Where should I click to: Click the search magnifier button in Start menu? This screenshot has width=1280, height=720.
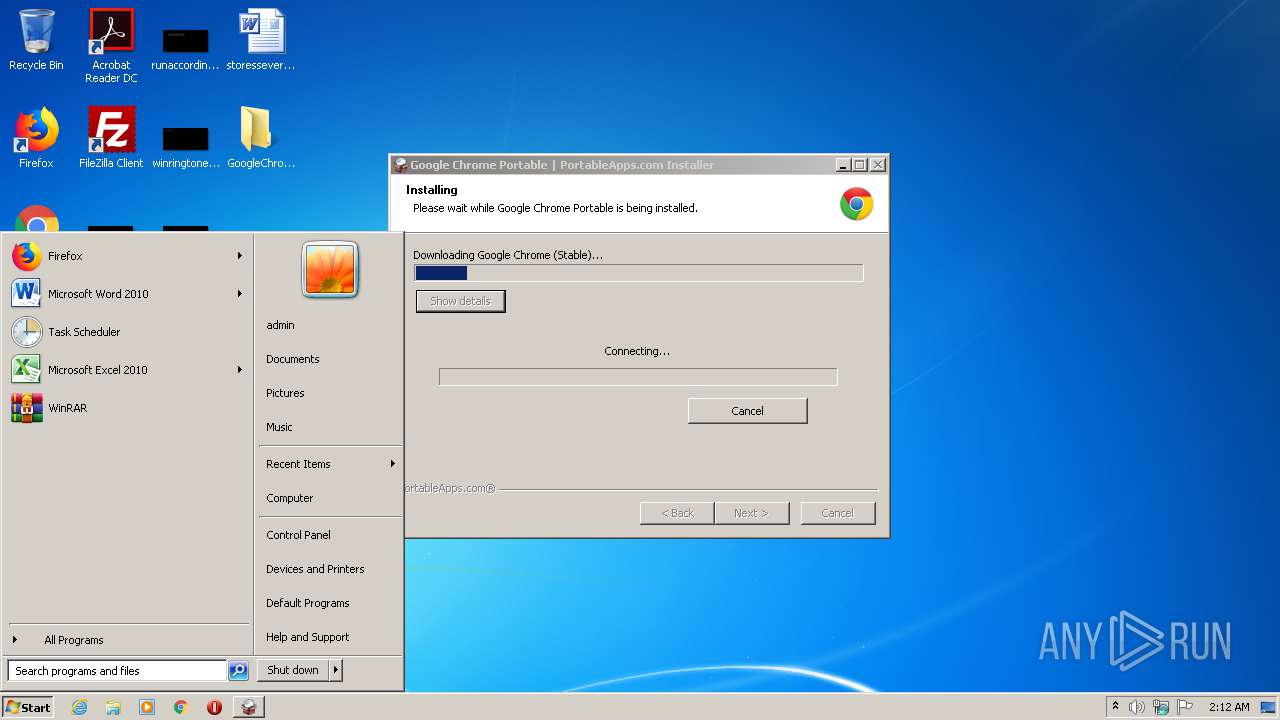(238, 671)
